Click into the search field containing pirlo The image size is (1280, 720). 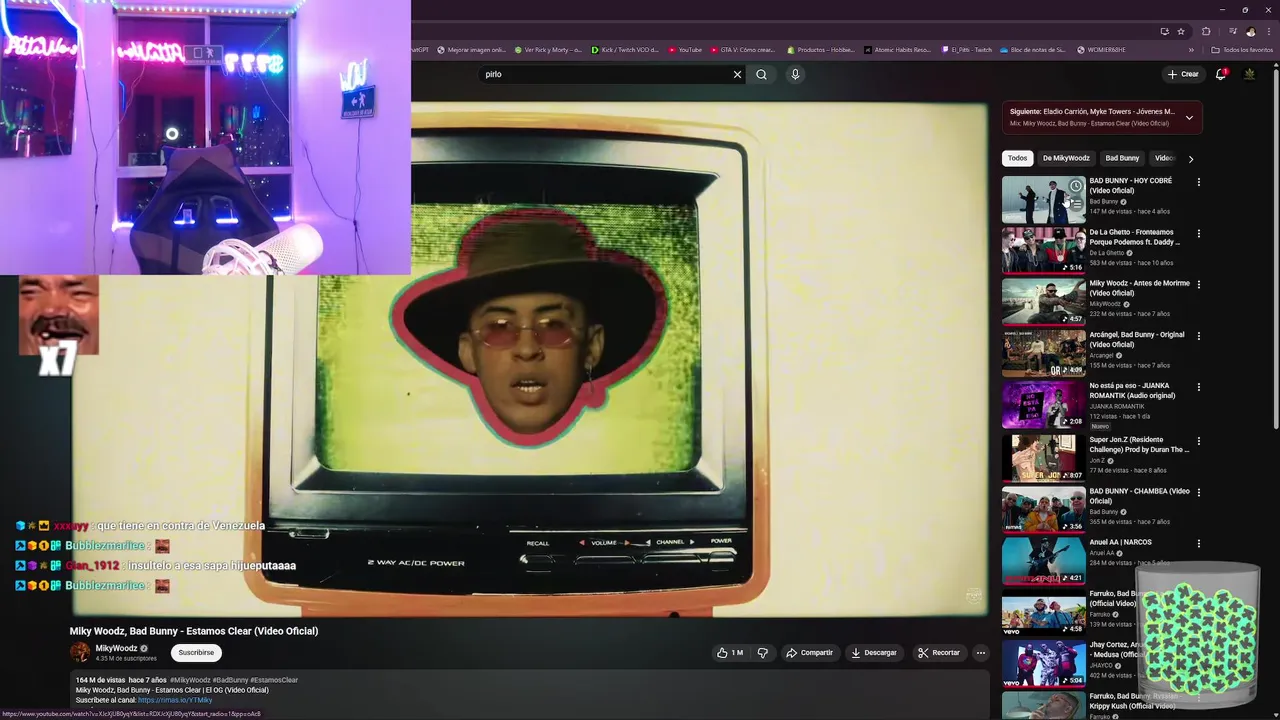605,74
